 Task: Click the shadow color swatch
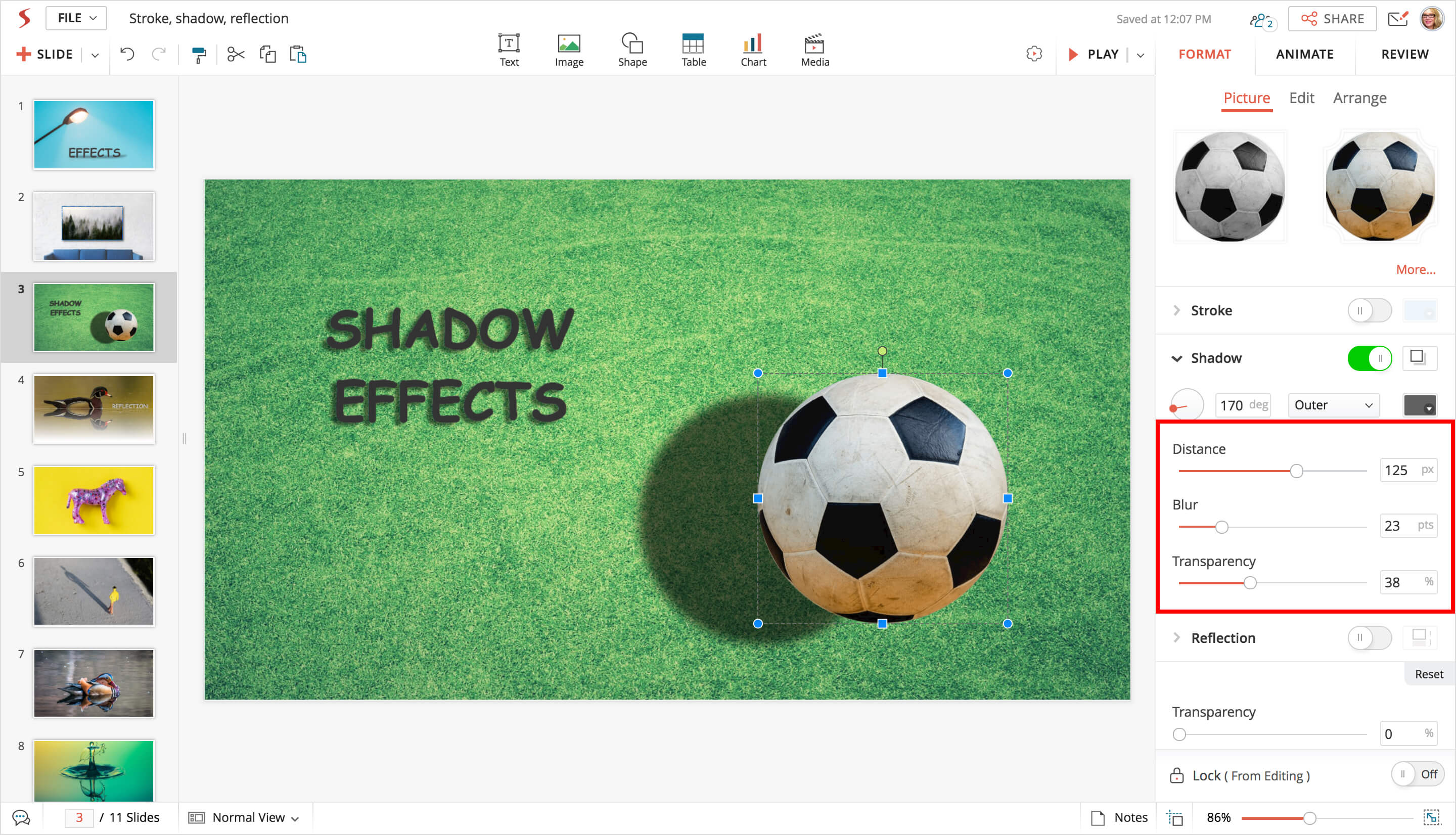(1419, 405)
